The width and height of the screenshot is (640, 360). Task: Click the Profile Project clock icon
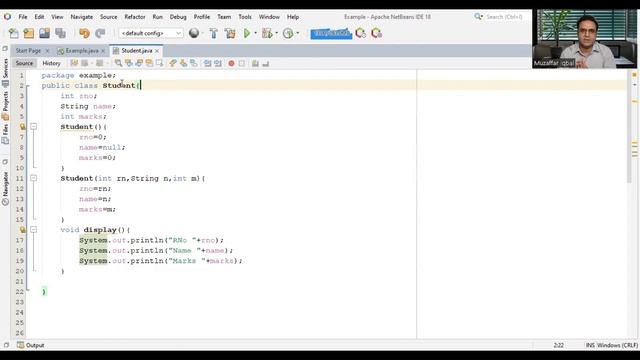click(288, 33)
